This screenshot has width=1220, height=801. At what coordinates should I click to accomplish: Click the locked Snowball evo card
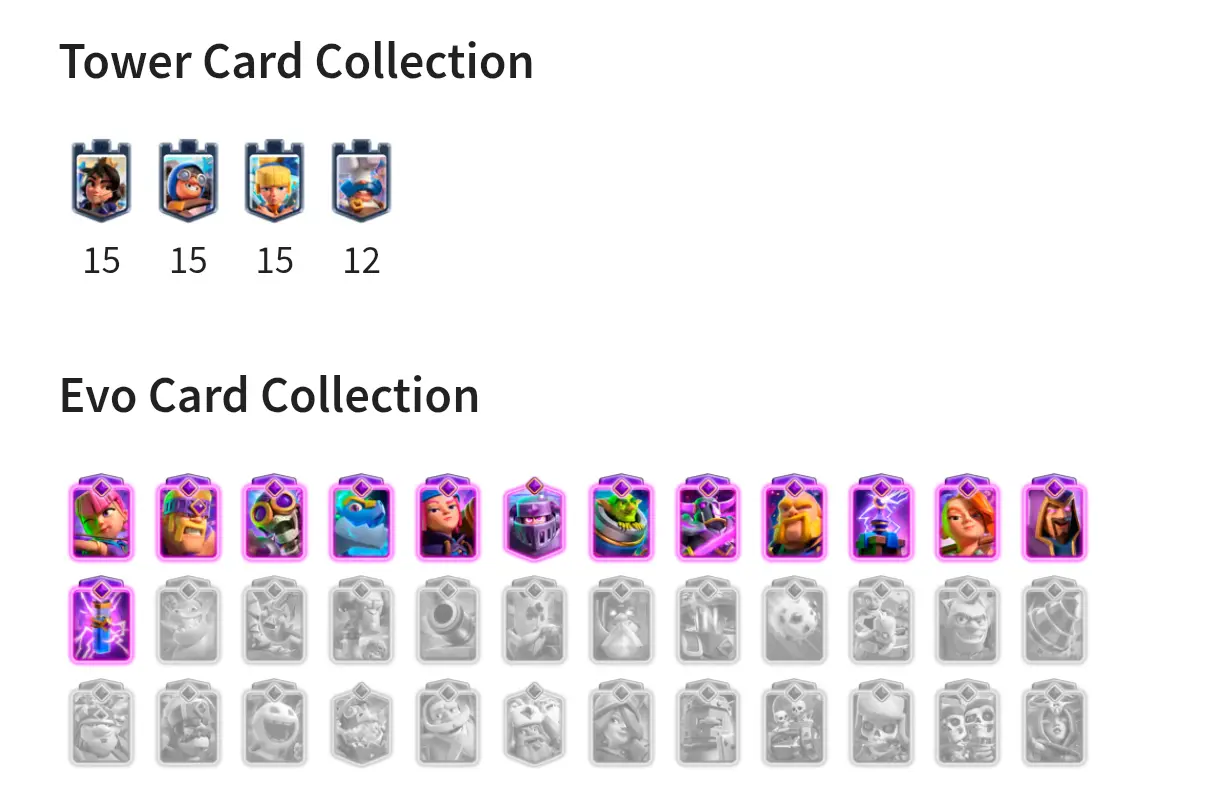coord(794,621)
